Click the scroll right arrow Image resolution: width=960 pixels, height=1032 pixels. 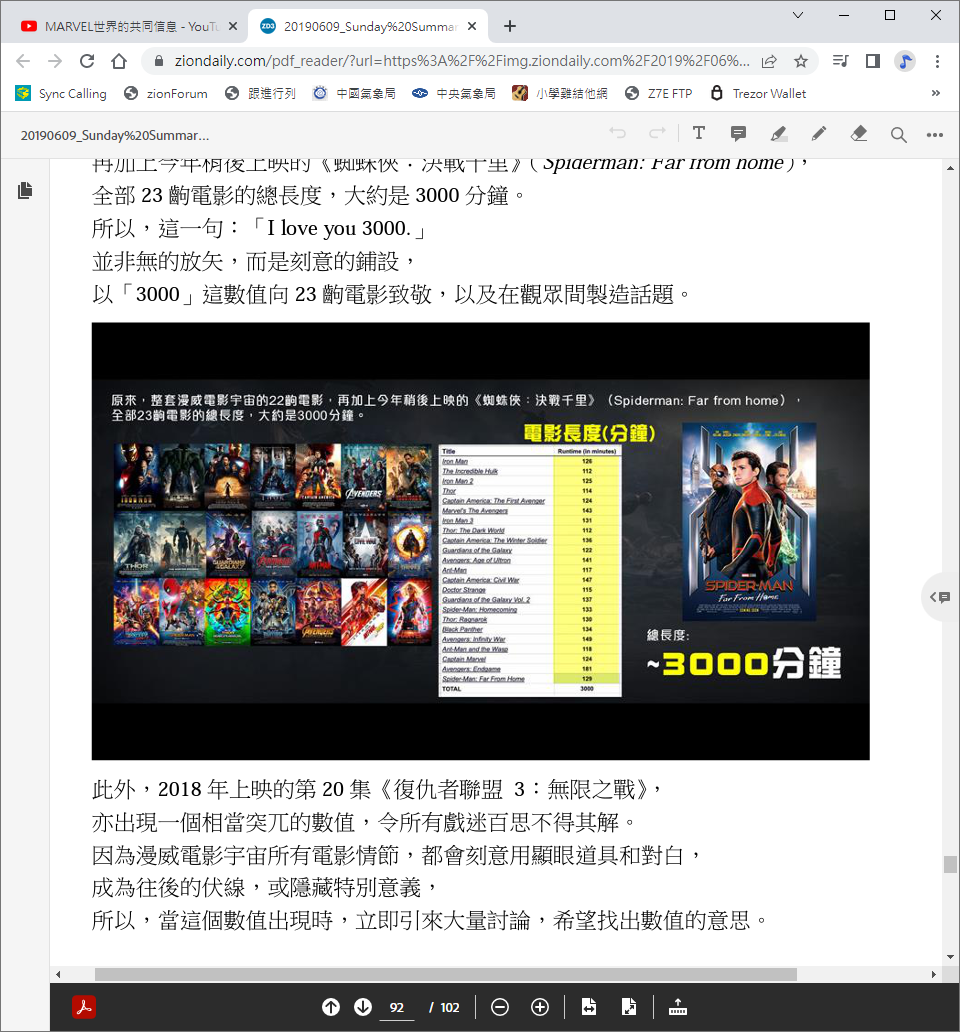coord(934,974)
